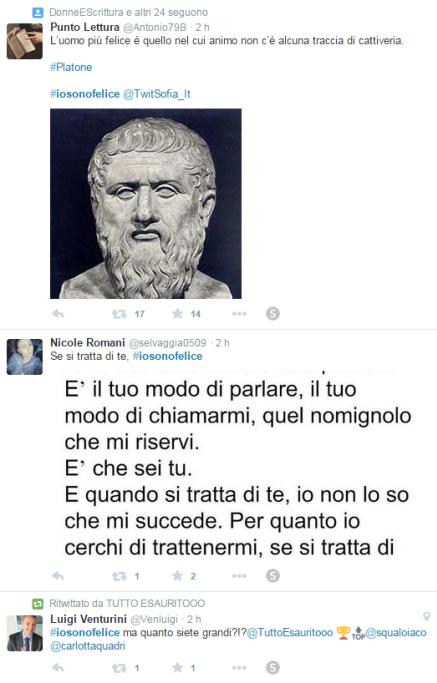Open Nicole Romani's text image
Image resolution: width=437 pixels, height=683 pixels.
tap(238, 468)
